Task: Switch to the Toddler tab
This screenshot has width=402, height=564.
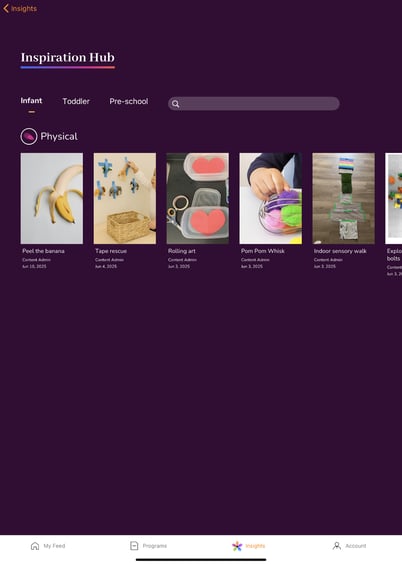Action: coord(76,101)
